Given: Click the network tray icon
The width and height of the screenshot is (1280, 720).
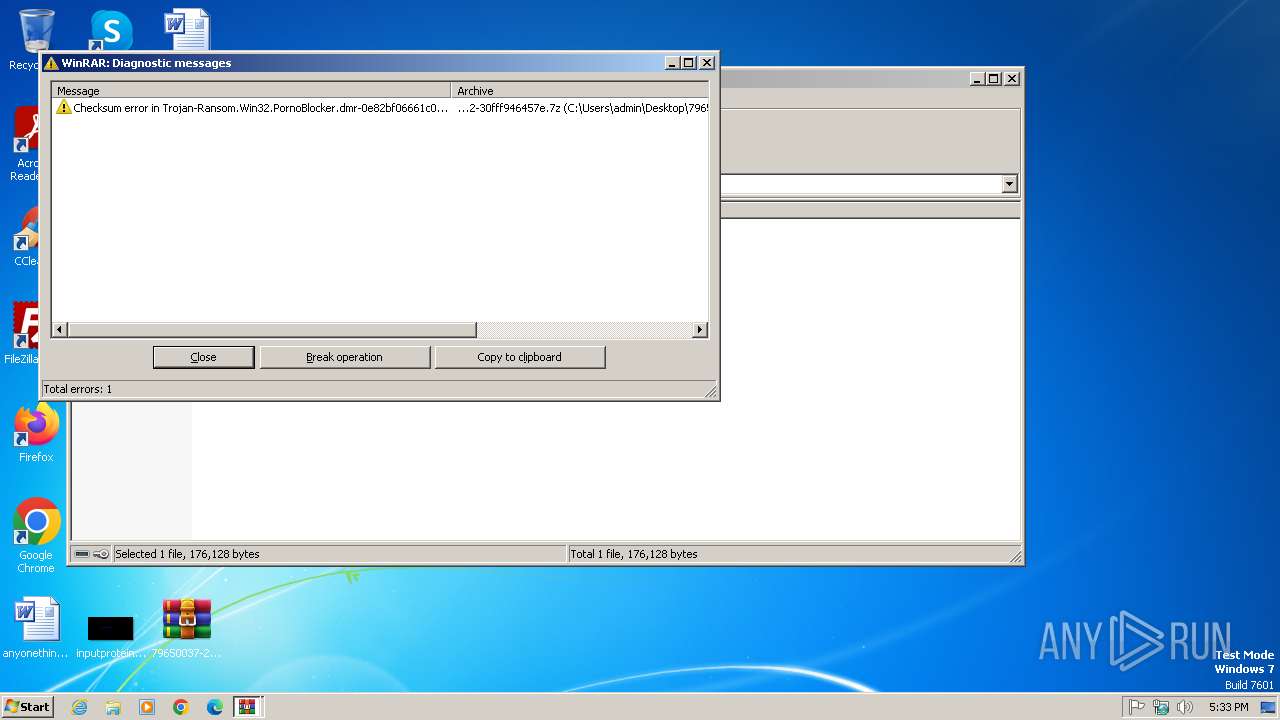Looking at the screenshot, I should point(1161,707).
